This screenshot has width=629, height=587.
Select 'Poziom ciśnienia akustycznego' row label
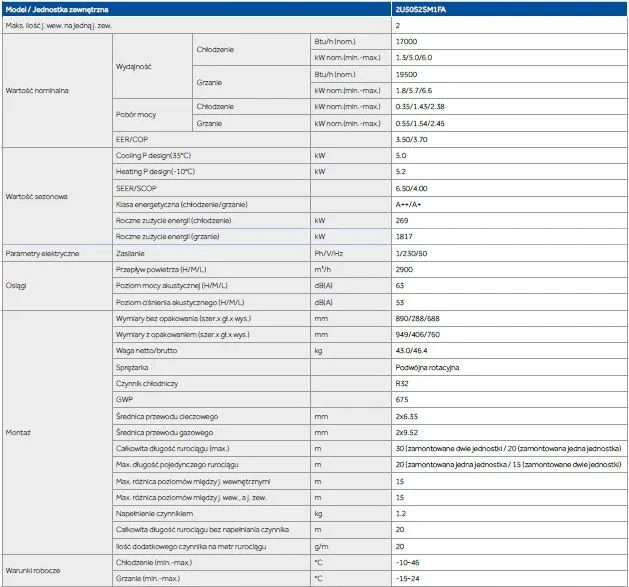(180, 303)
